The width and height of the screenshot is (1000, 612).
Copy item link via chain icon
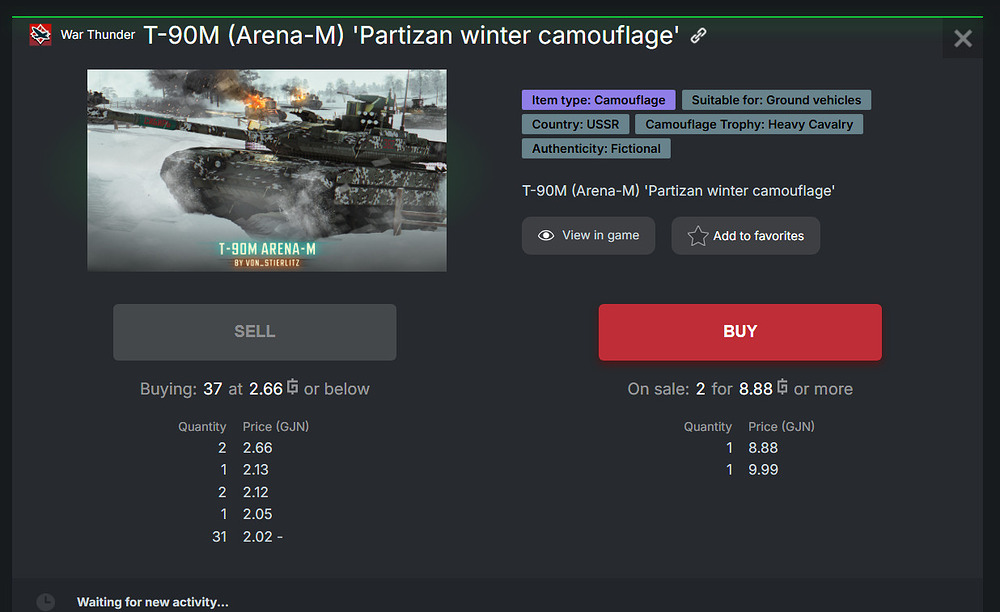tap(698, 35)
